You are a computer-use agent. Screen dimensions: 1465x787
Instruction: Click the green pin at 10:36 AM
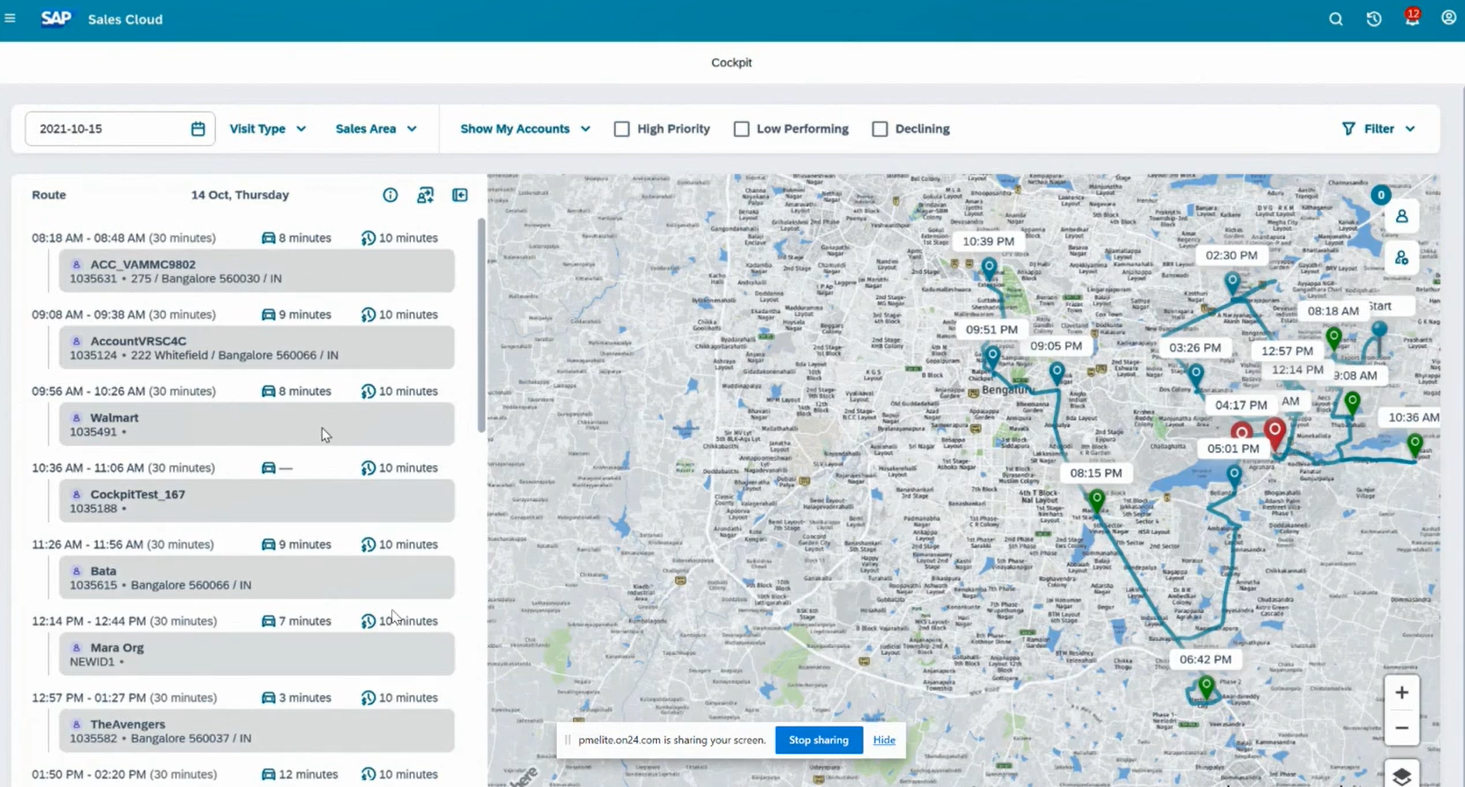1414,444
